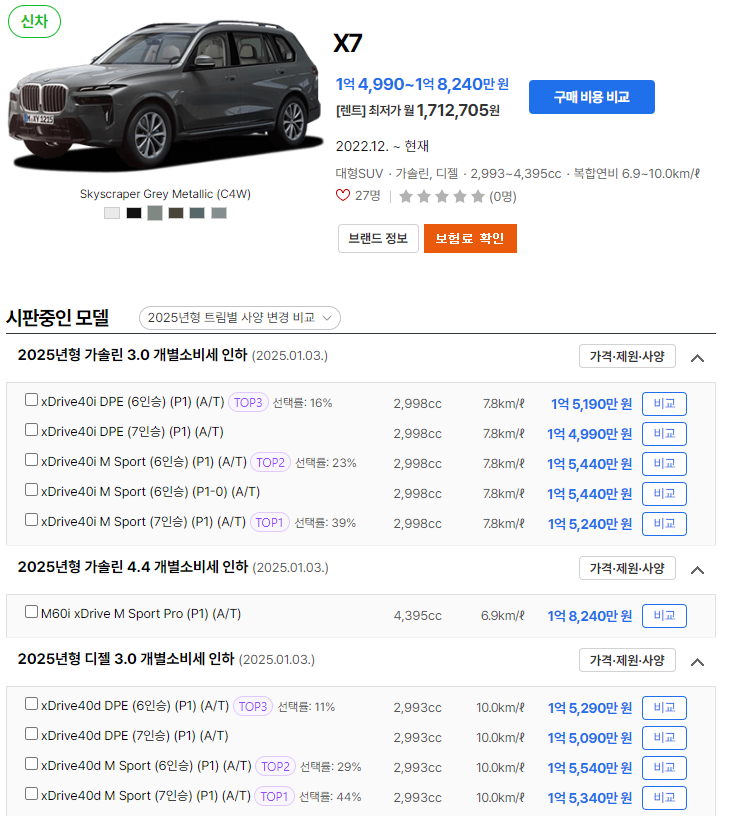The height and width of the screenshot is (816, 732).
Task: Click the BMW X7 car image
Action: pyautogui.click(x=165, y=96)
